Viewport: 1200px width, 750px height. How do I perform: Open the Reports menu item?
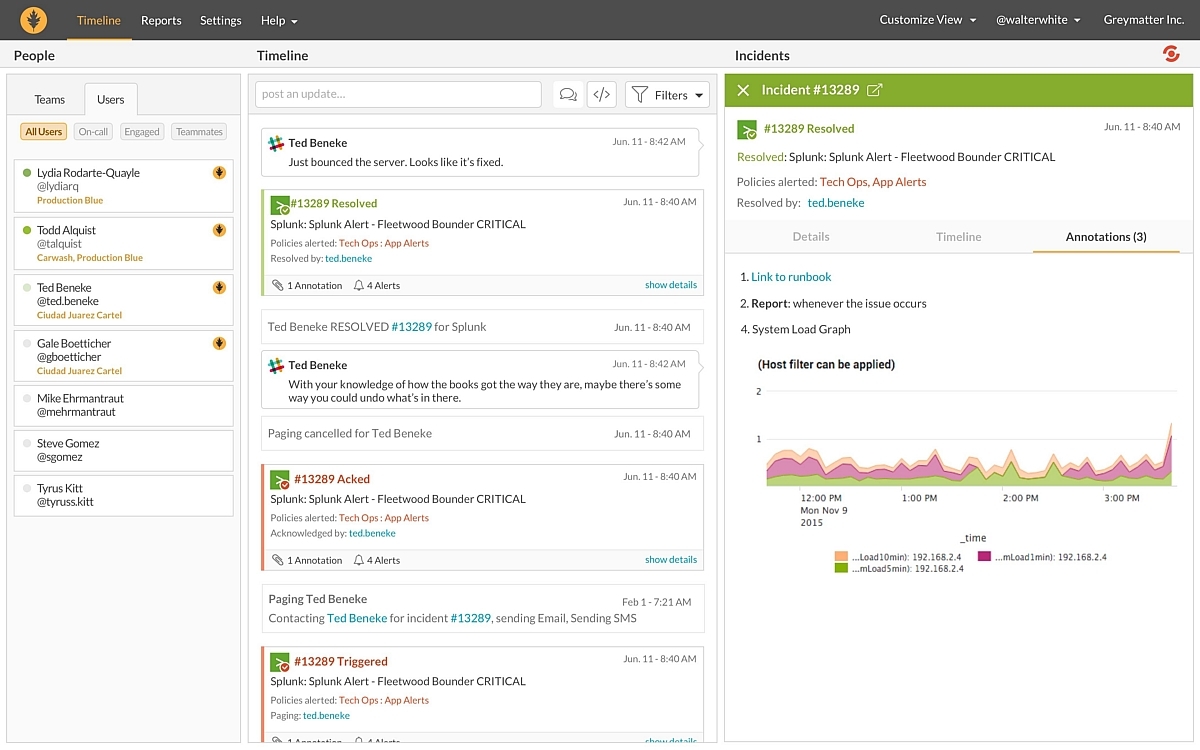click(x=161, y=20)
